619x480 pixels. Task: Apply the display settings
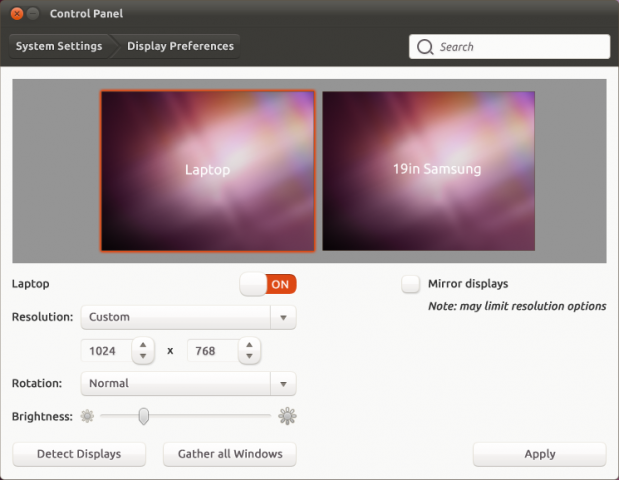(x=540, y=454)
